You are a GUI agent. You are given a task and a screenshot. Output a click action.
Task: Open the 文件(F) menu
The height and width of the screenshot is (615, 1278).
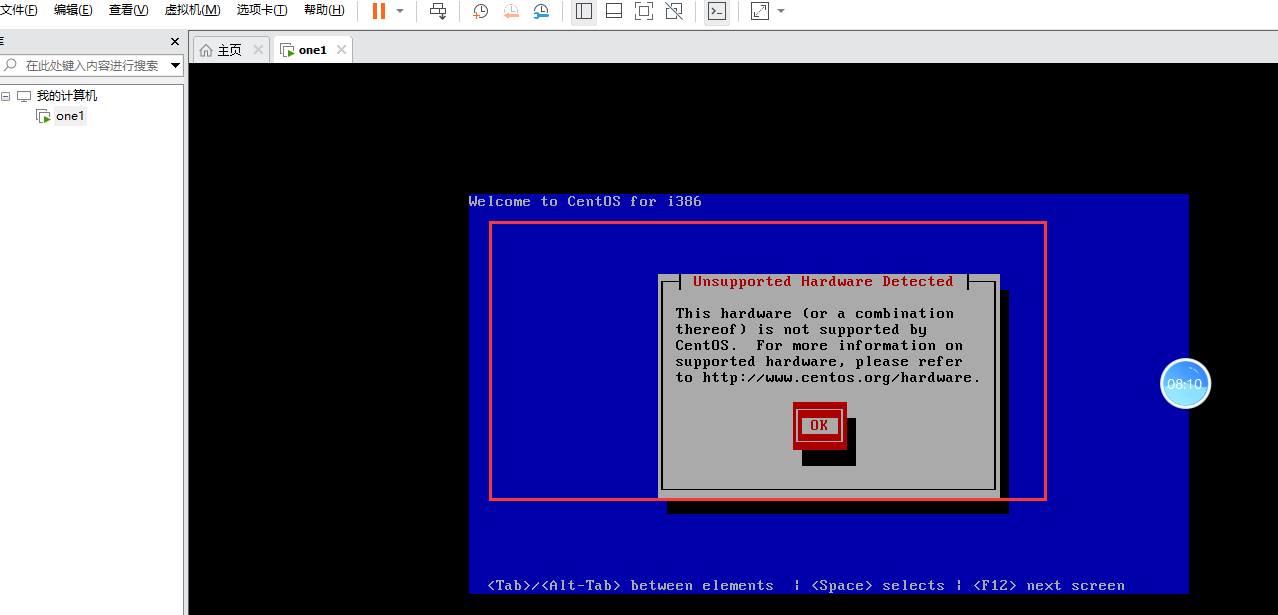[18, 10]
